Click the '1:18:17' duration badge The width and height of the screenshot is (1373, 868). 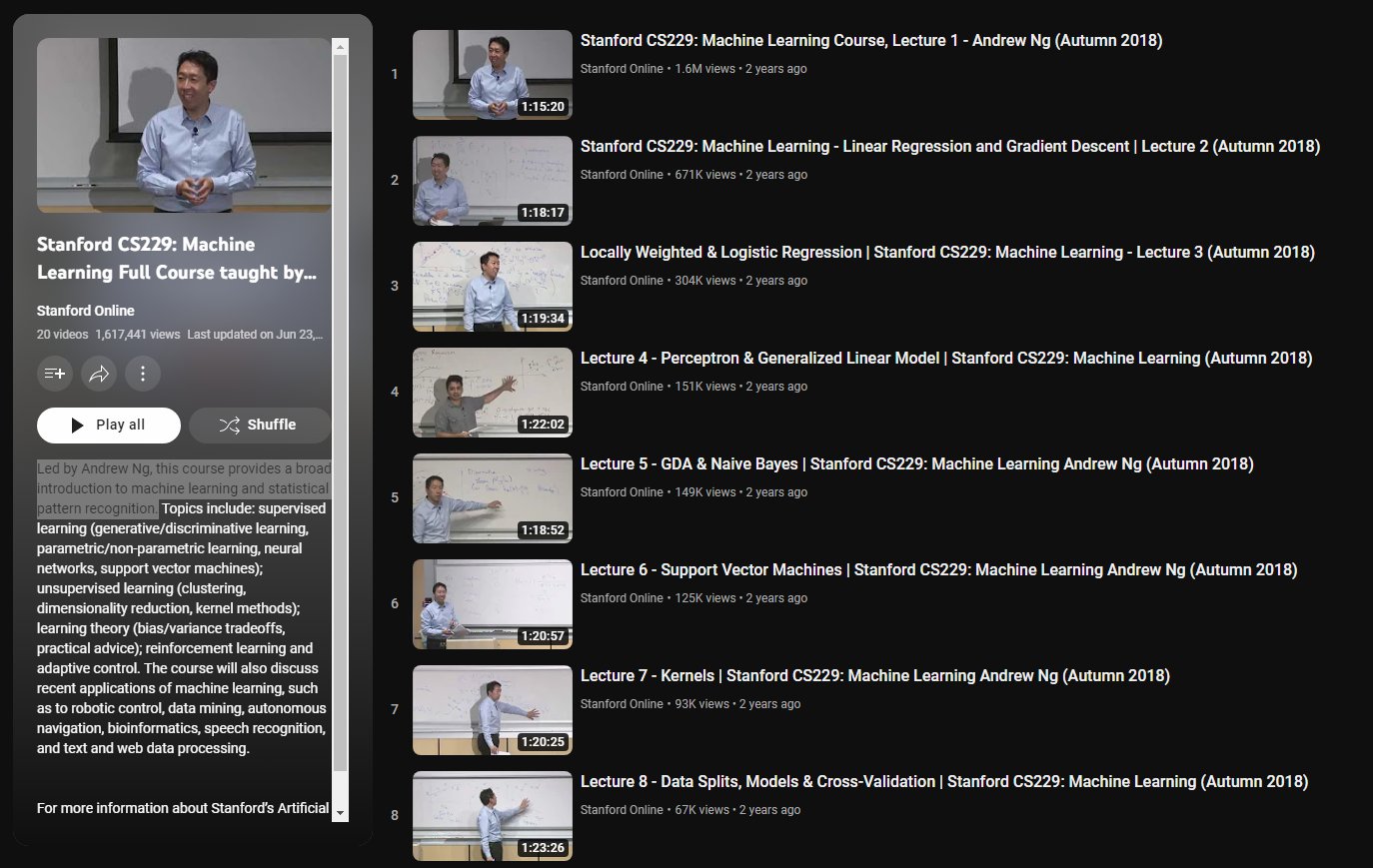click(x=543, y=213)
